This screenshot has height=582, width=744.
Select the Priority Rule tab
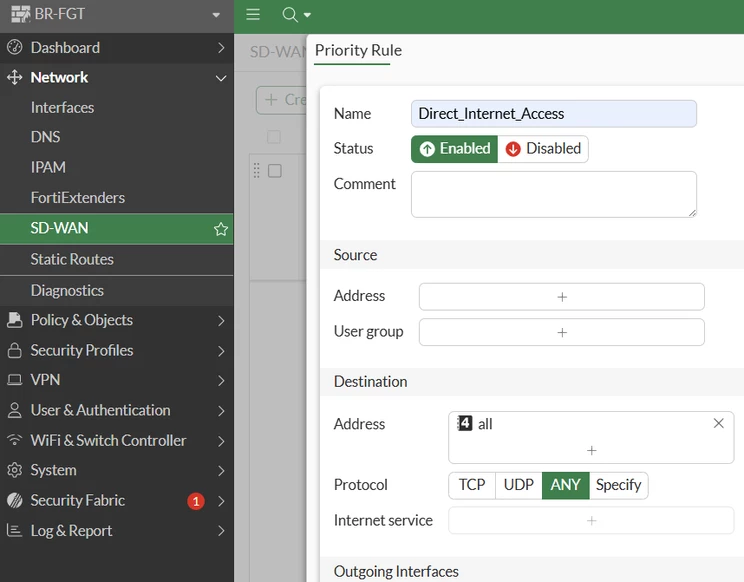click(358, 50)
